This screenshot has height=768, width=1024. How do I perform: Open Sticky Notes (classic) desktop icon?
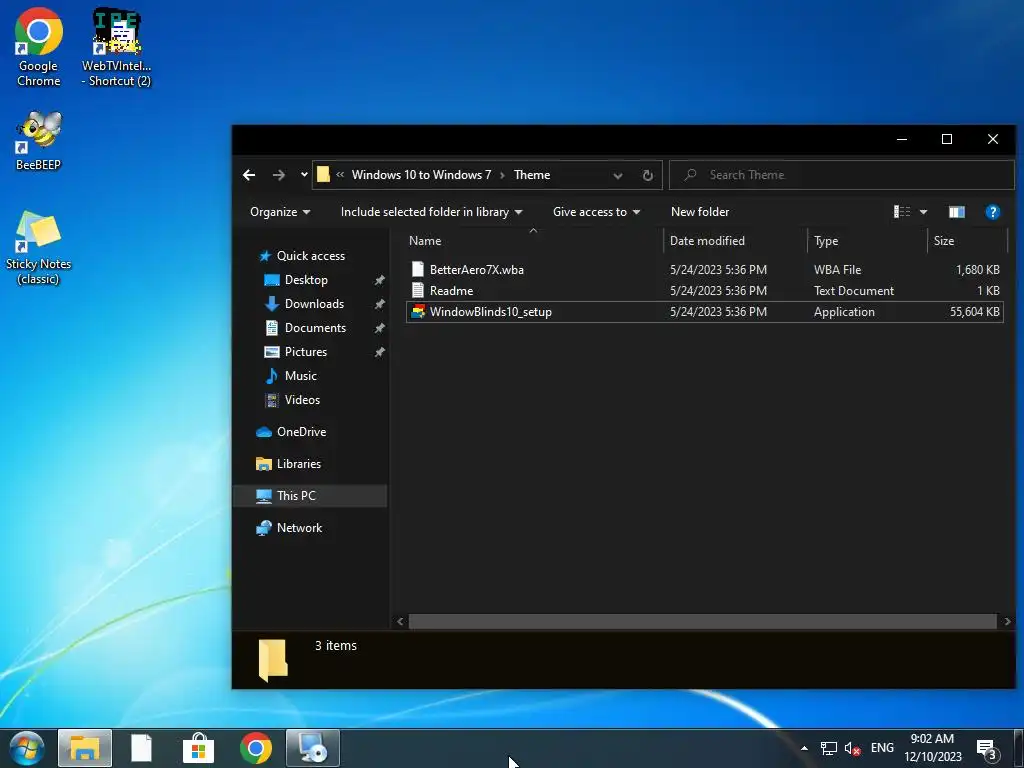click(39, 248)
